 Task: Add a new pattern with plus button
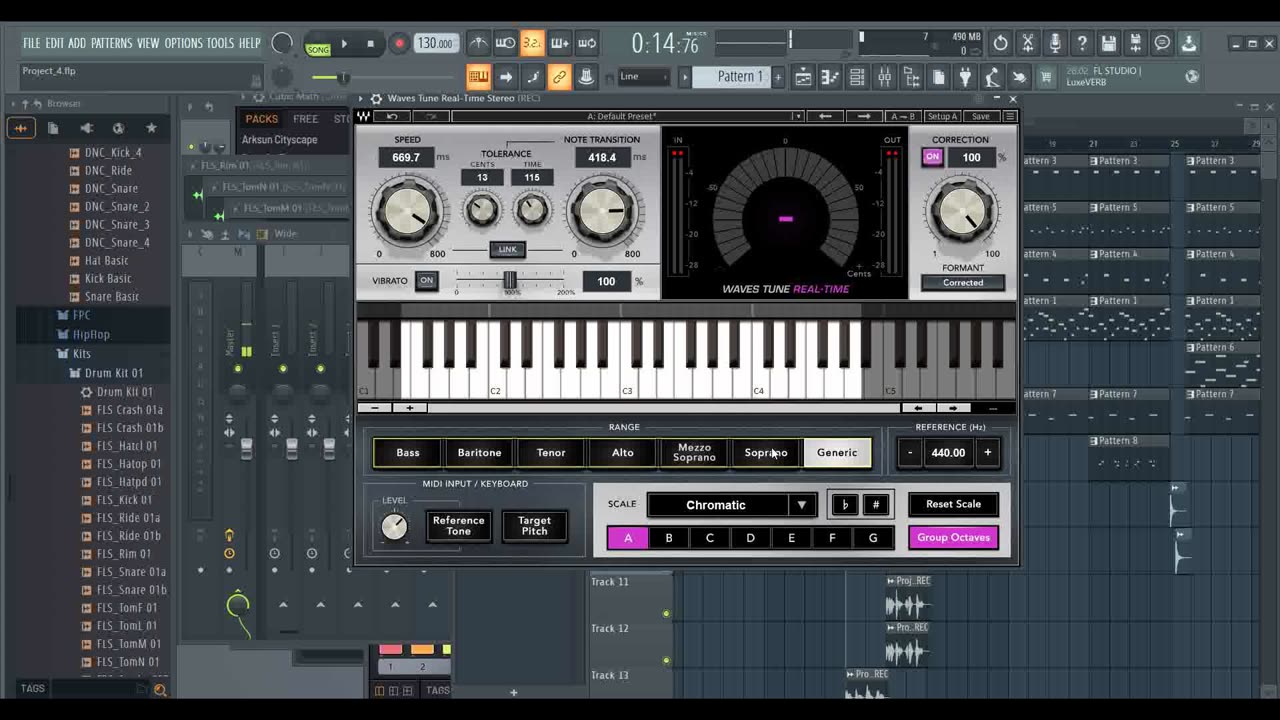[777, 77]
